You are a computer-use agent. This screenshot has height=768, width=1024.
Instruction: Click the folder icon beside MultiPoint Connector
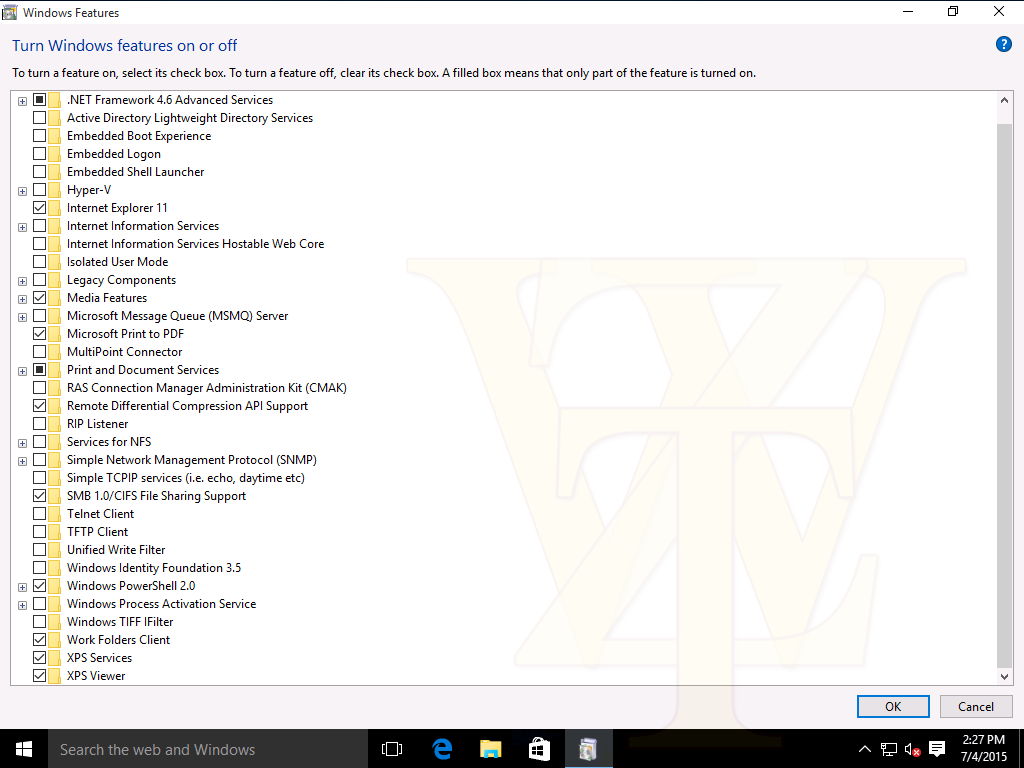(54, 352)
